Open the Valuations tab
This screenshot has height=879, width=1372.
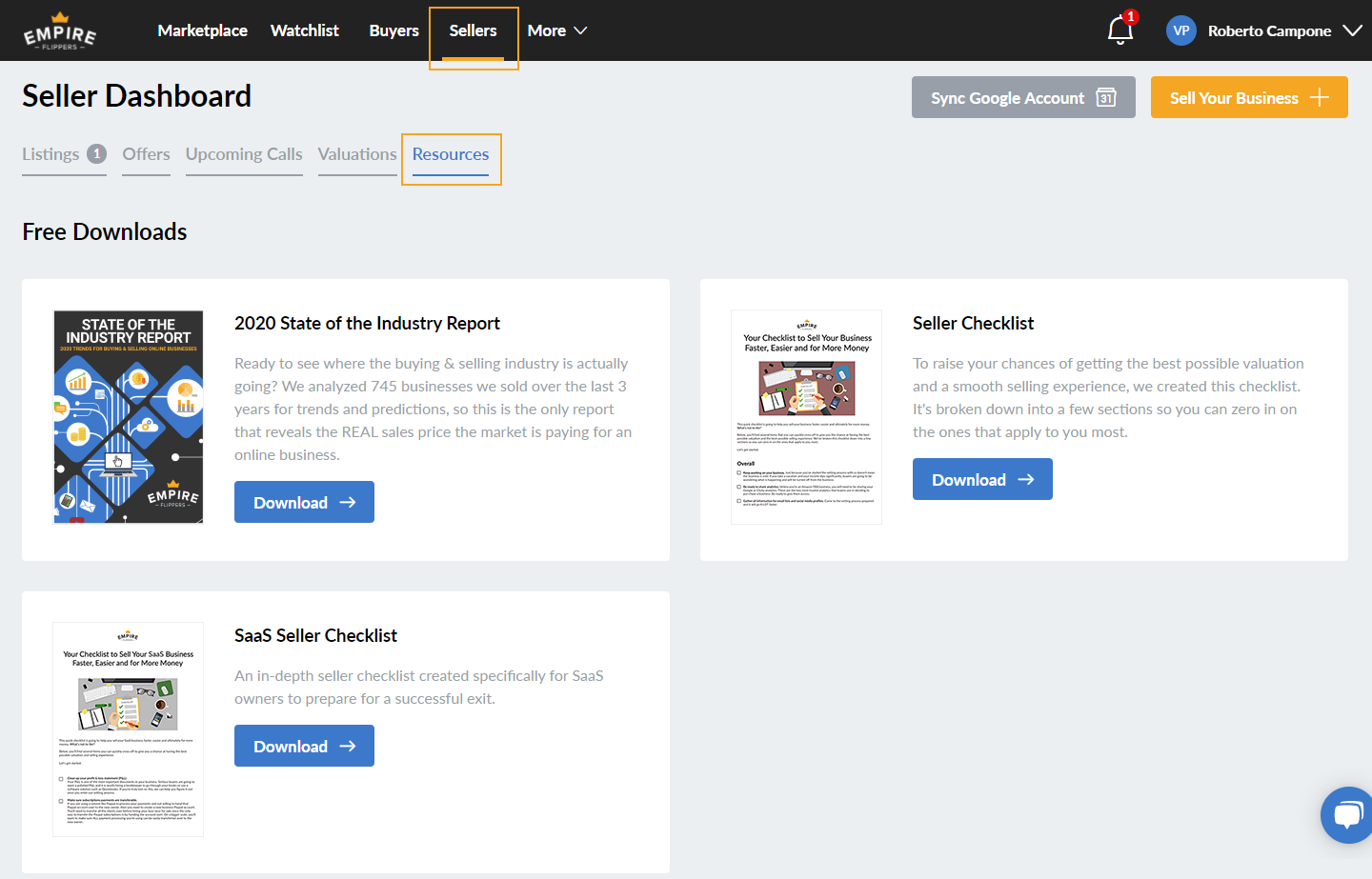click(357, 154)
